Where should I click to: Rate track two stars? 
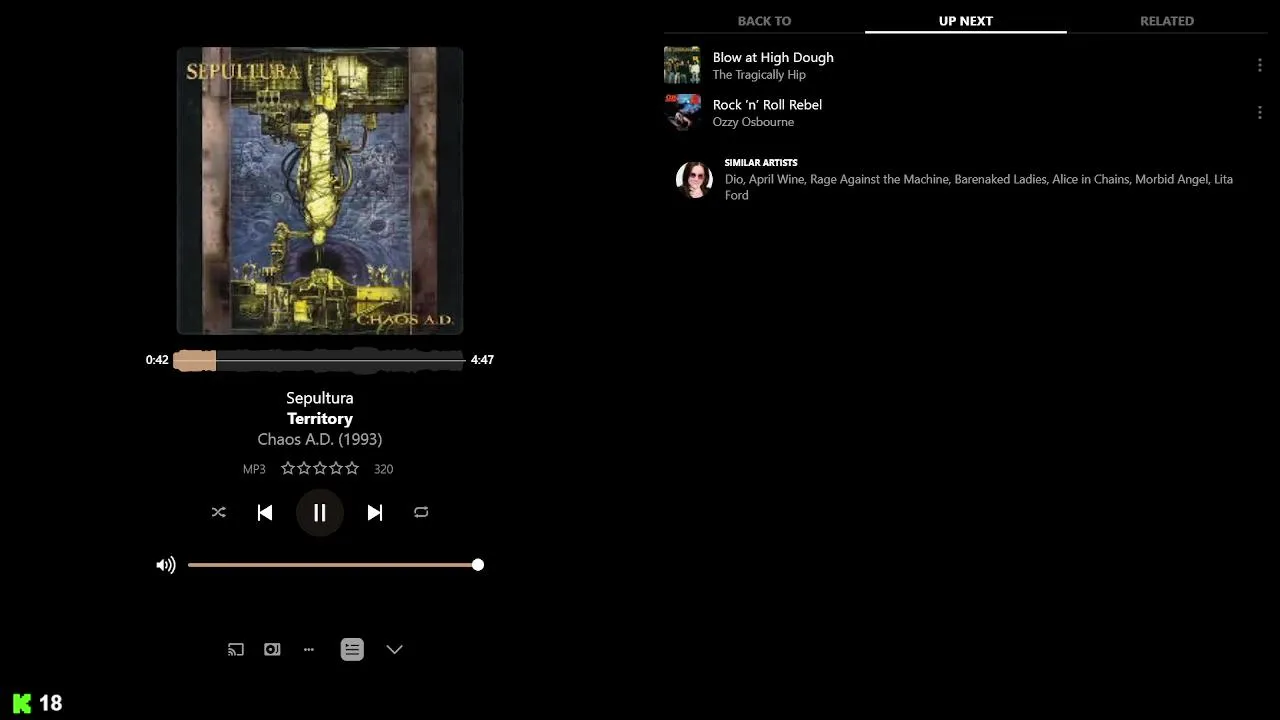coord(304,468)
